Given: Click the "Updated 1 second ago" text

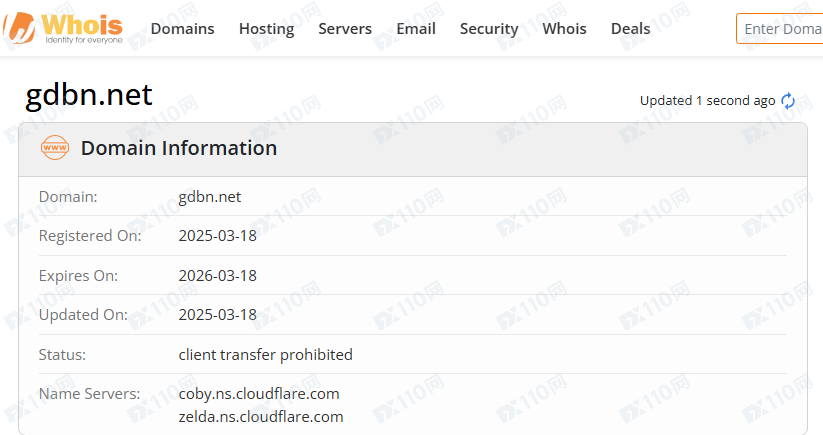Looking at the screenshot, I should point(707,101).
